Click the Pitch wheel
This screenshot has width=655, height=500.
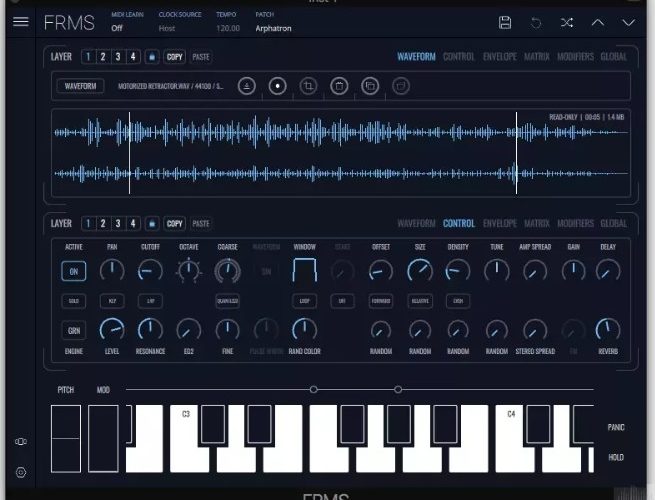coord(66,439)
